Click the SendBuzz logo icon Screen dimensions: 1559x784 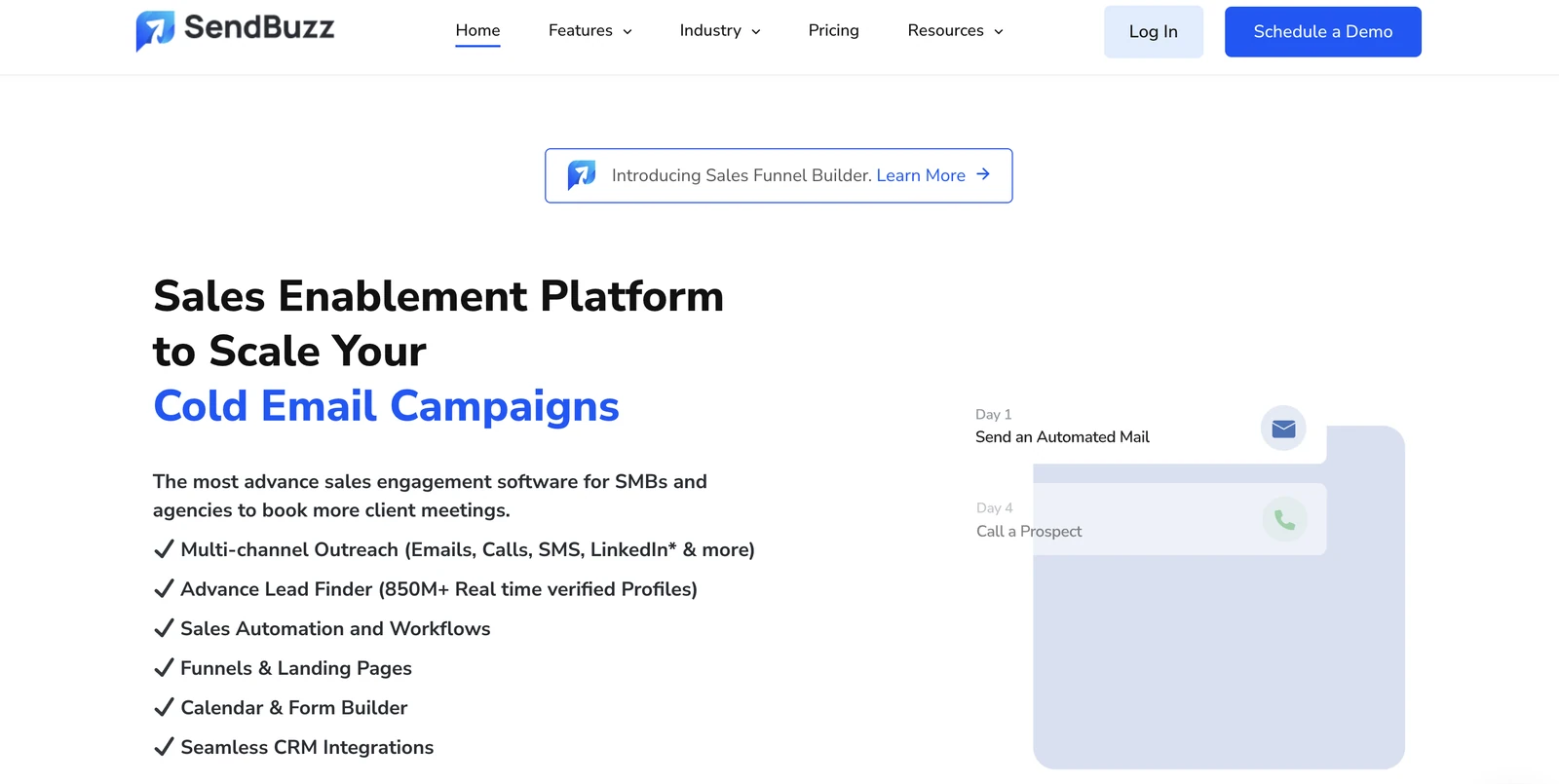[155, 30]
